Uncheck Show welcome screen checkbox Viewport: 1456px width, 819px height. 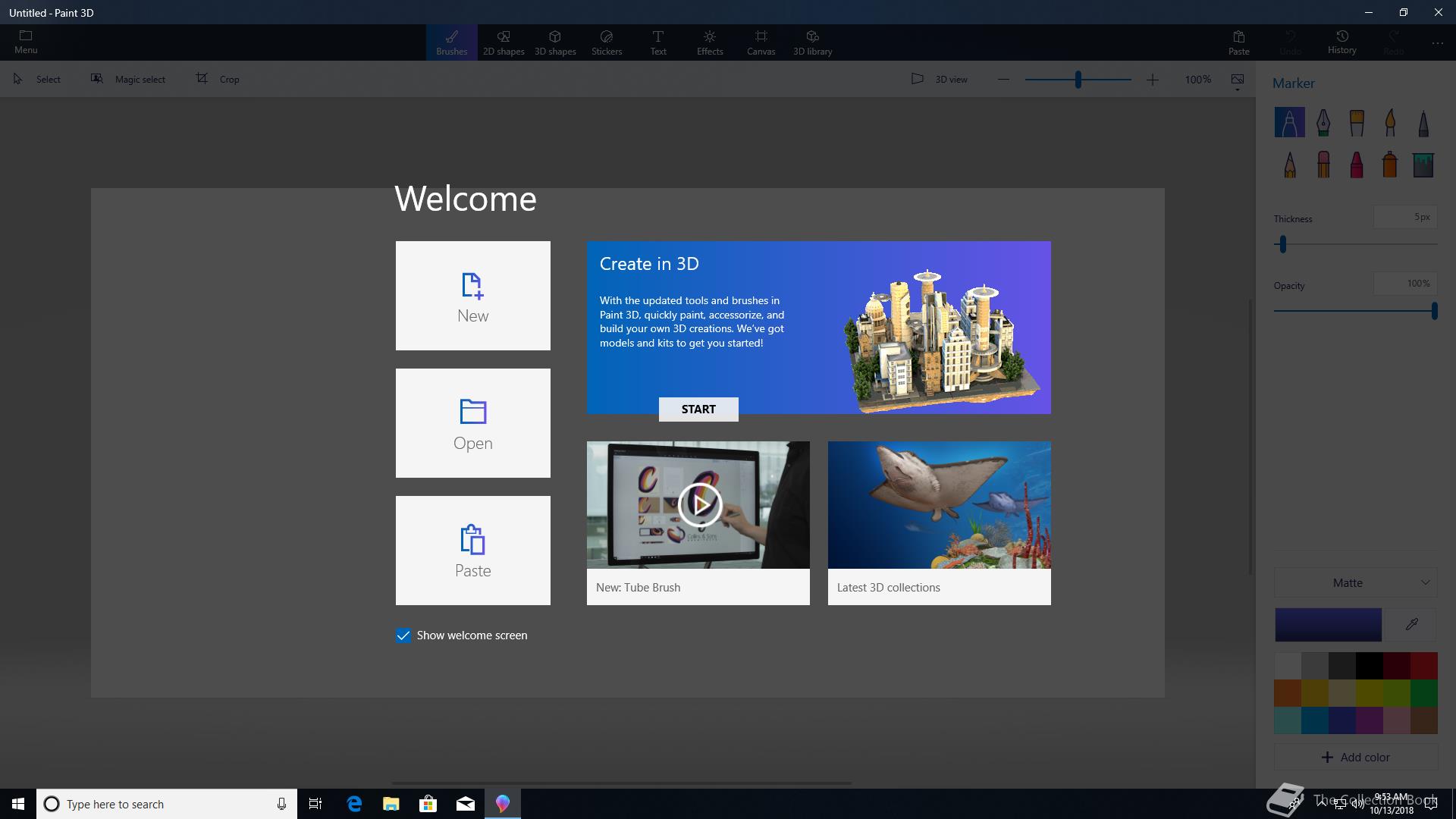point(403,635)
